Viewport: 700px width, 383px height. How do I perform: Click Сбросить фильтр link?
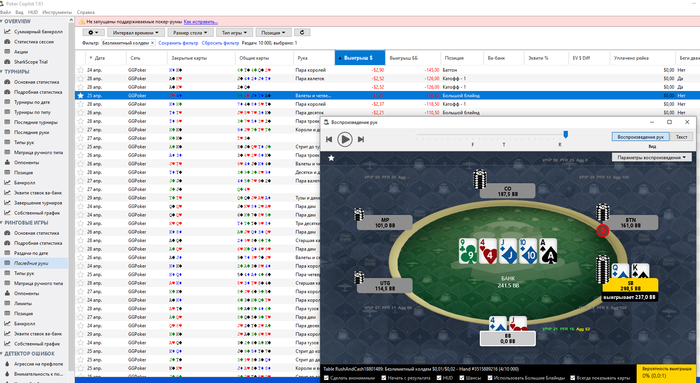220,43
